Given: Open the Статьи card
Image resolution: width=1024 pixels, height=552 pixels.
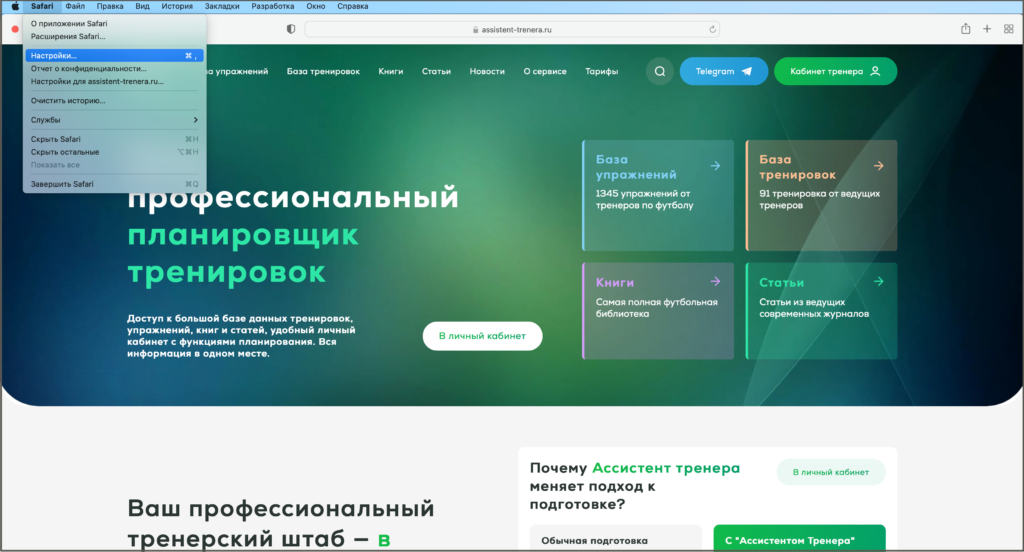Looking at the screenshot, I should click(821, 311).
